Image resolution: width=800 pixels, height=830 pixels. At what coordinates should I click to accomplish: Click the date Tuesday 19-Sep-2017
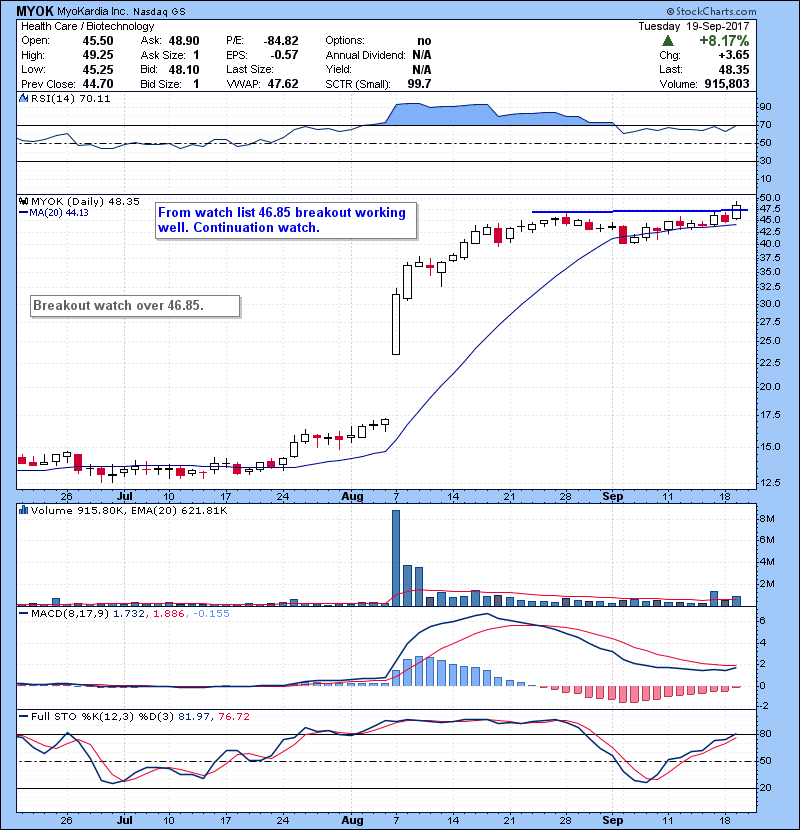(x=694, y=26)
